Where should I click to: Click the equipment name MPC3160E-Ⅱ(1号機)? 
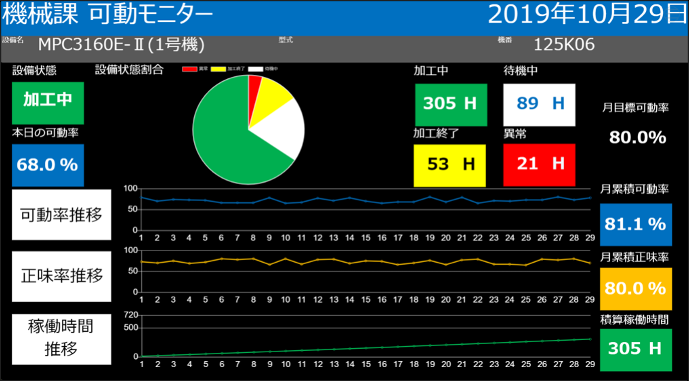[121, 44]
